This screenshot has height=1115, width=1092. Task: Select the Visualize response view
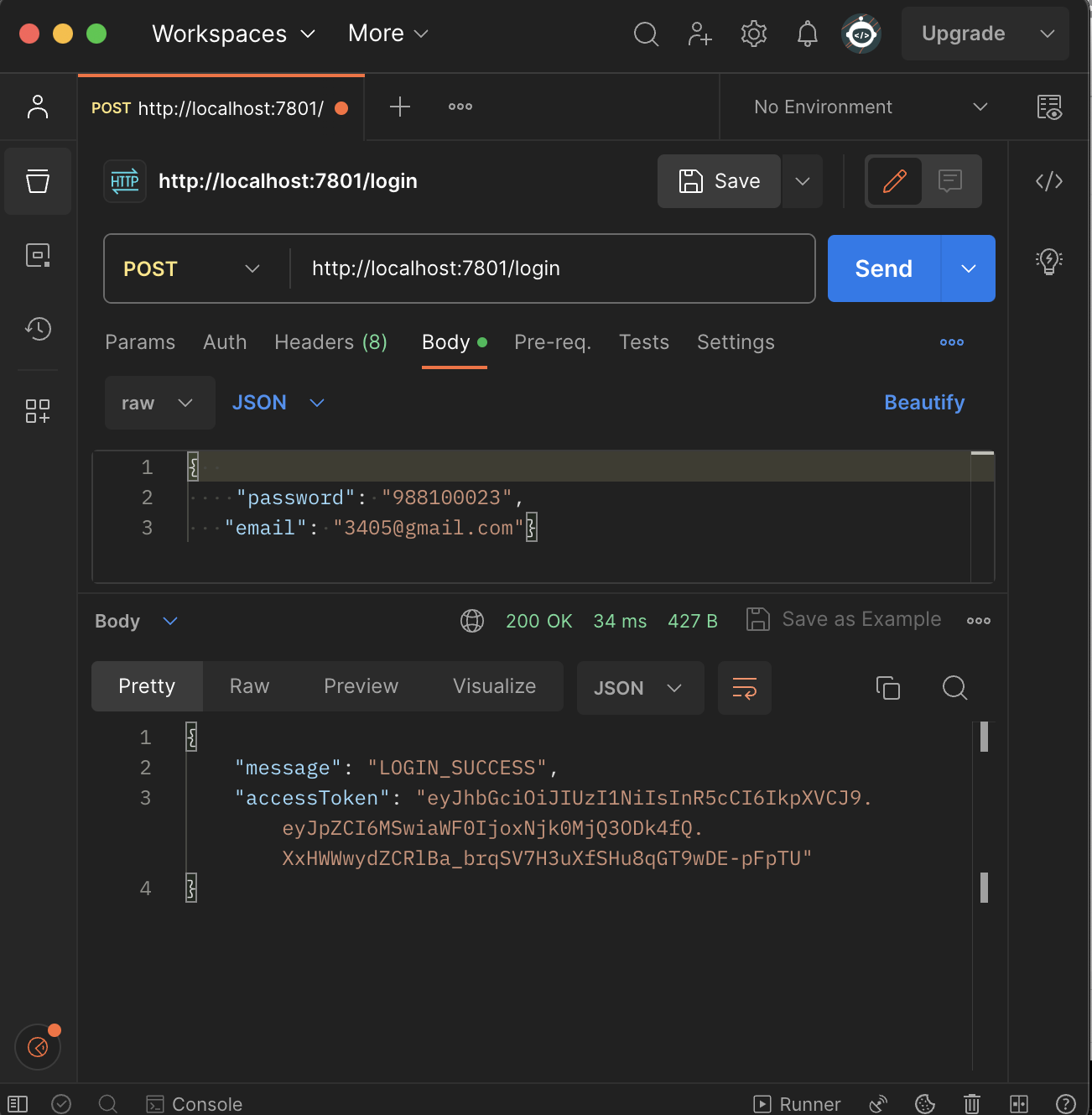[494, 686]
